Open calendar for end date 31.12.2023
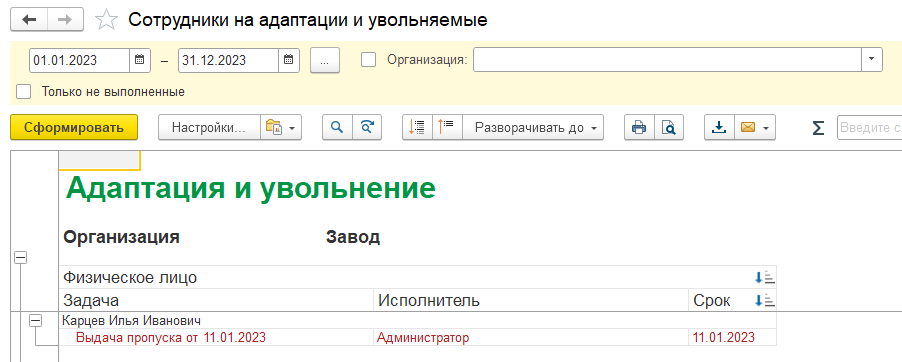This screenshot has width=902, height=362. (x=289, y=60)
